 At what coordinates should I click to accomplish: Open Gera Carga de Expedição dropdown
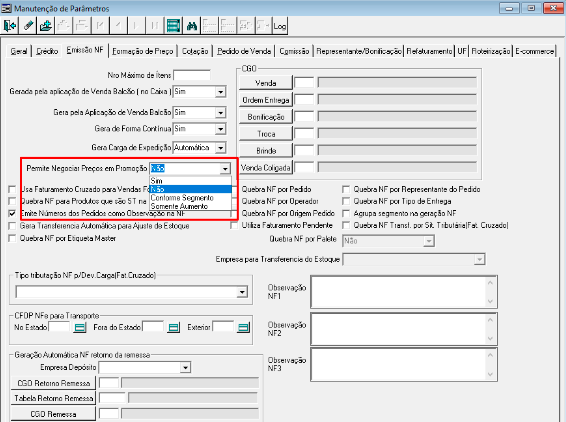pos(221,148)
